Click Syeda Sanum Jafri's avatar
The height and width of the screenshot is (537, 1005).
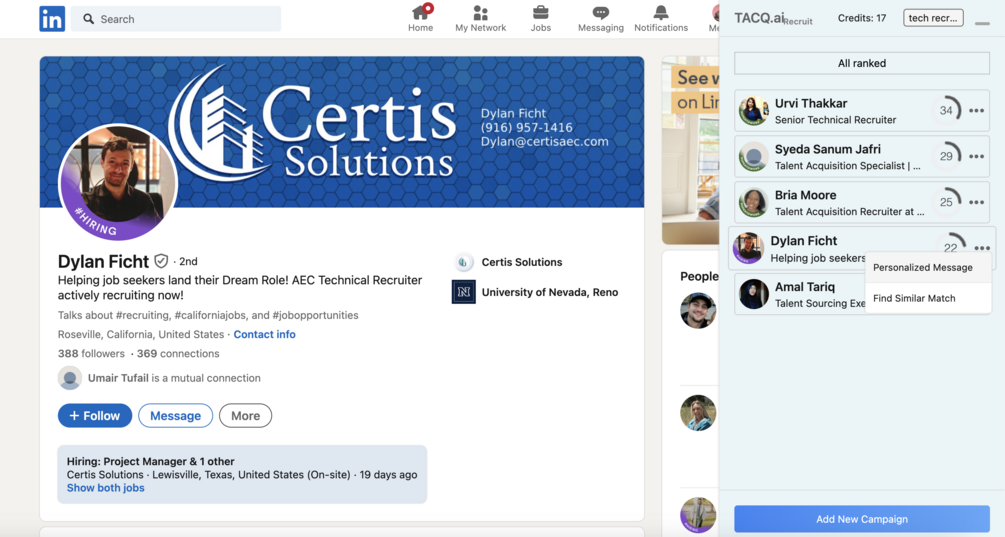click(x=754, y=156)
